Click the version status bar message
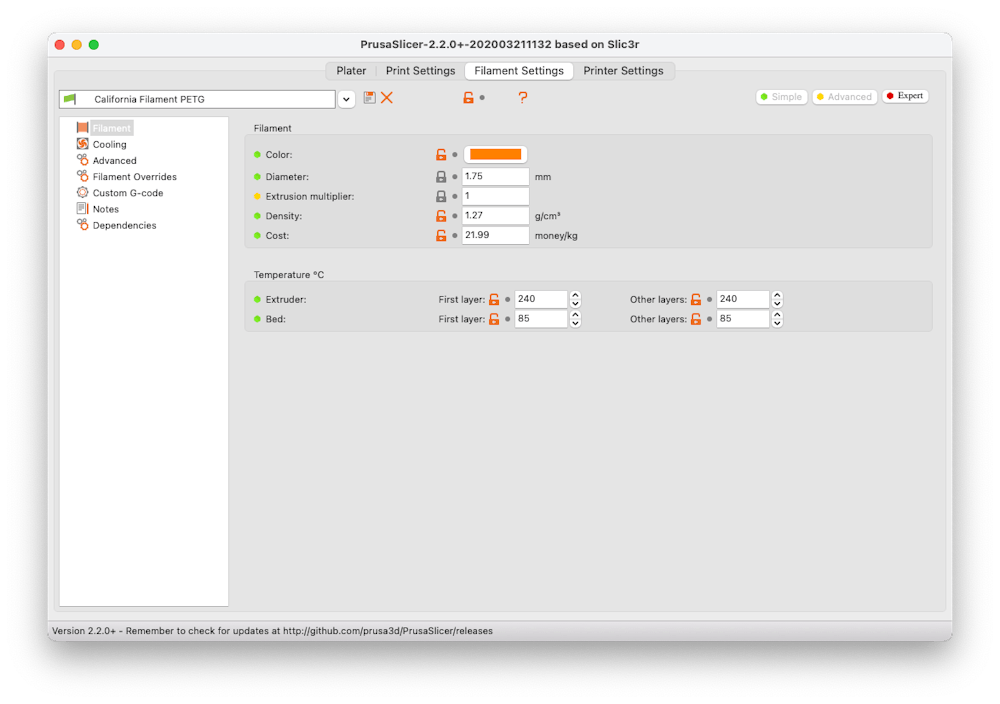Screen dimensions: 1000x704 (x=272, y=631)
